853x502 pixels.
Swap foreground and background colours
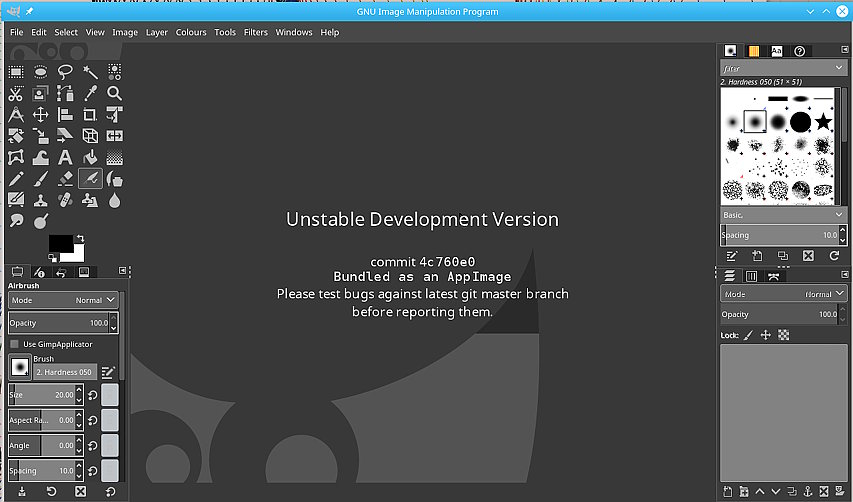coord(81,238)
